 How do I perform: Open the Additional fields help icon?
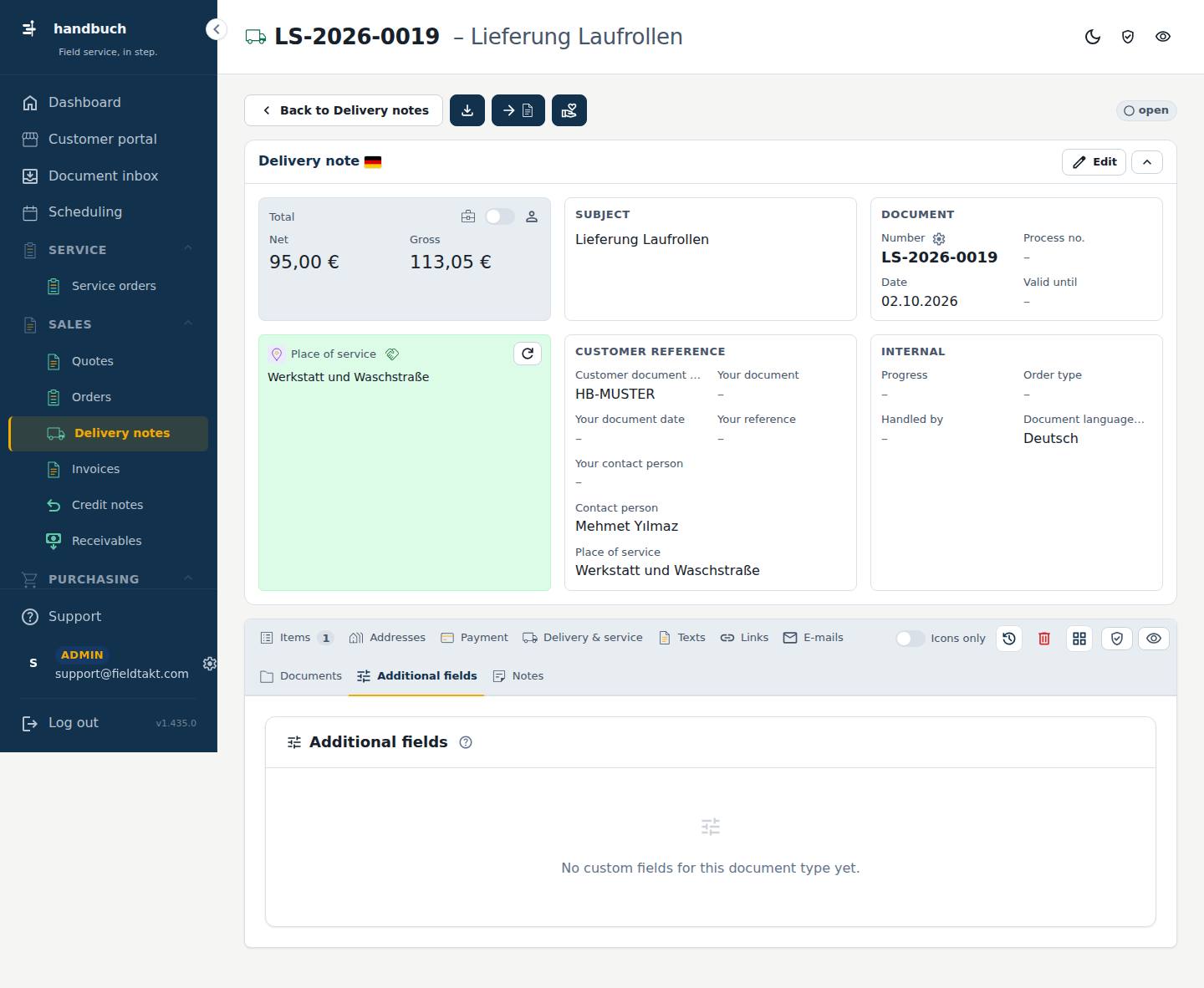466,742
